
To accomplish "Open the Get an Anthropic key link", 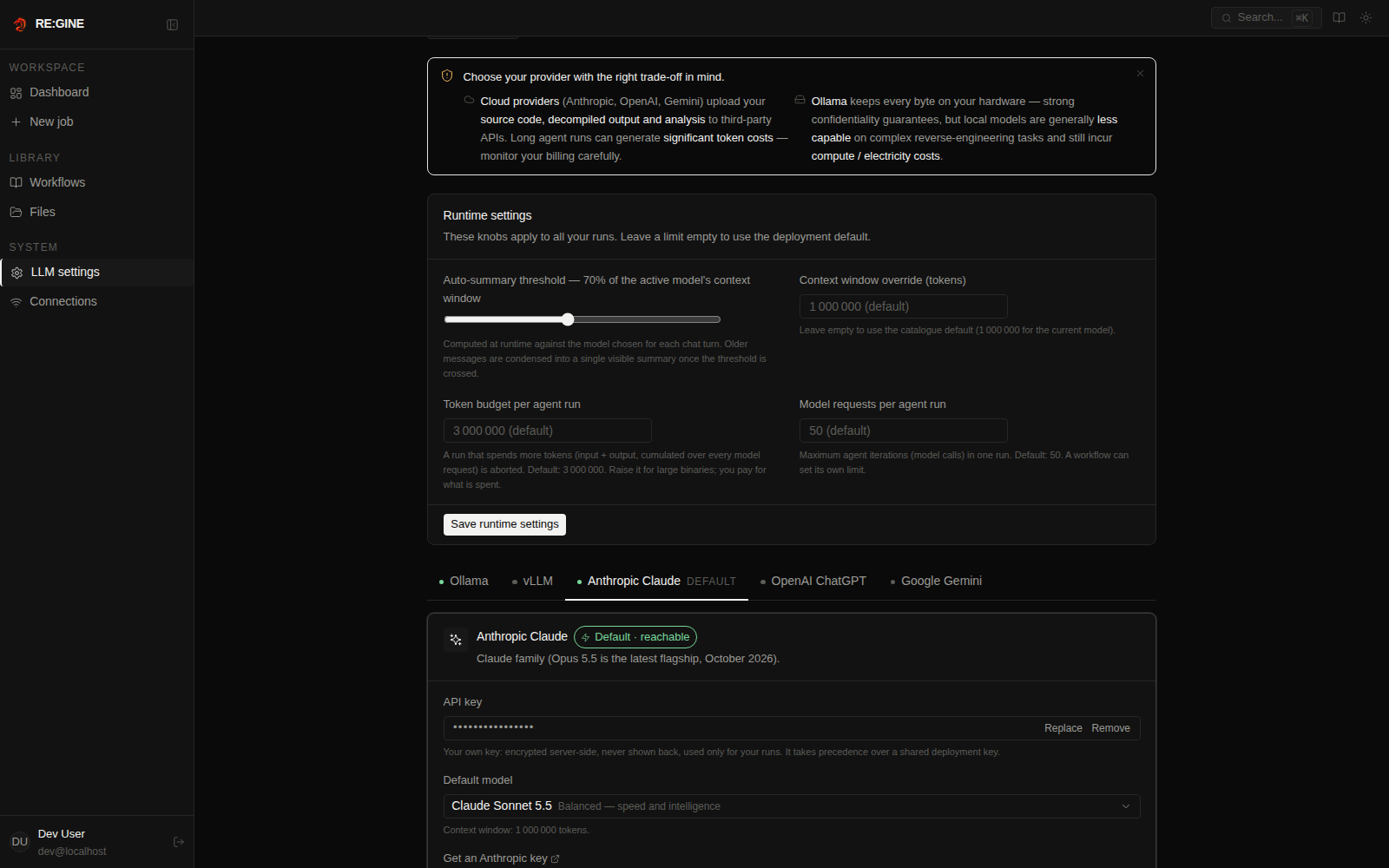I will point(501,858).
